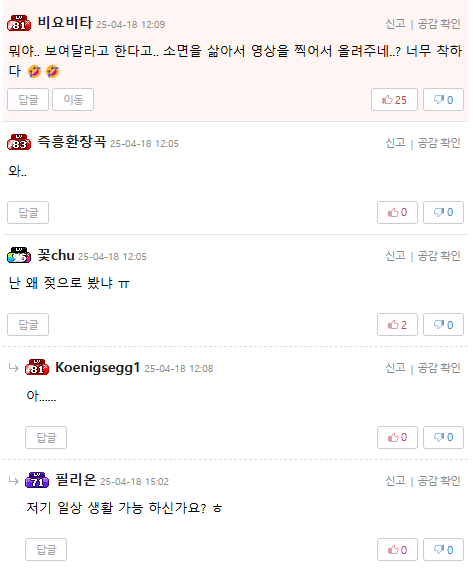Viewport: 473px width, 569px height.
Task: Open the username Koenigsegg1 profile
Action: 97,368
